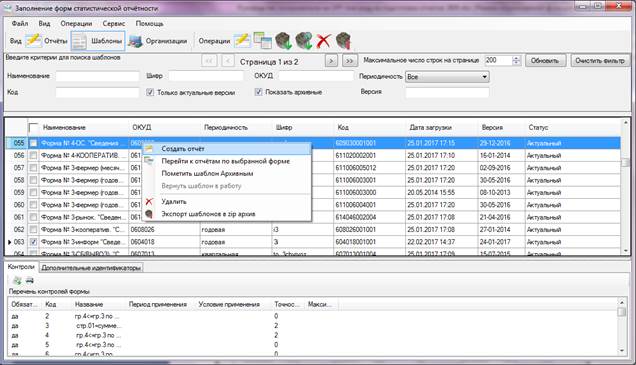Click the Очистить фильтр button
Screen dimensions: 636x365
pyautogui.click(x=600, y=61)
